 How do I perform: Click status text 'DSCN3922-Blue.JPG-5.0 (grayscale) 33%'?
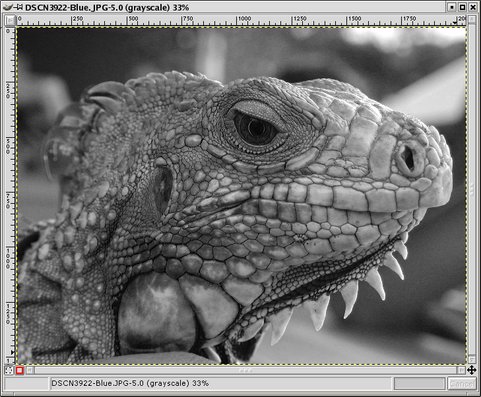pyautogui.click(x=130, y=384)
